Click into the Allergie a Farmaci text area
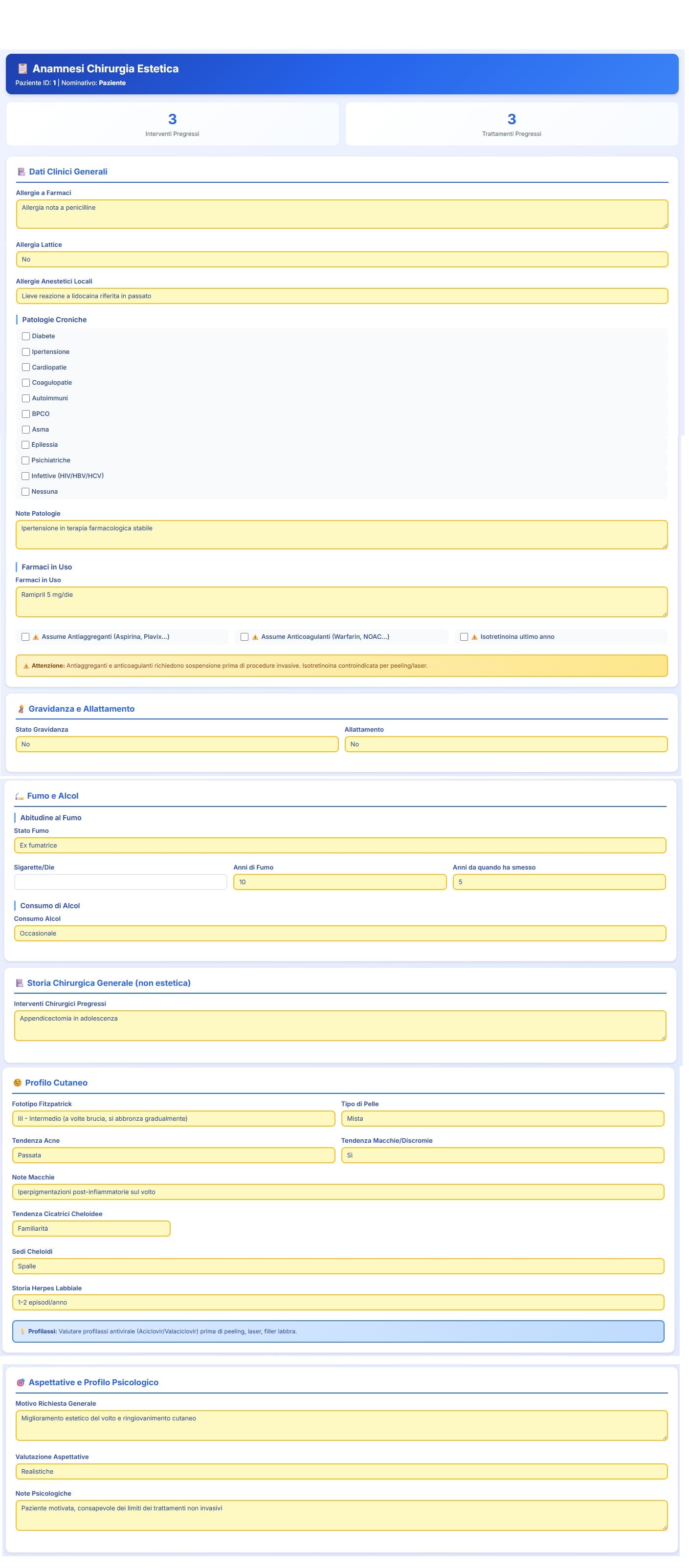 (342, 214)
